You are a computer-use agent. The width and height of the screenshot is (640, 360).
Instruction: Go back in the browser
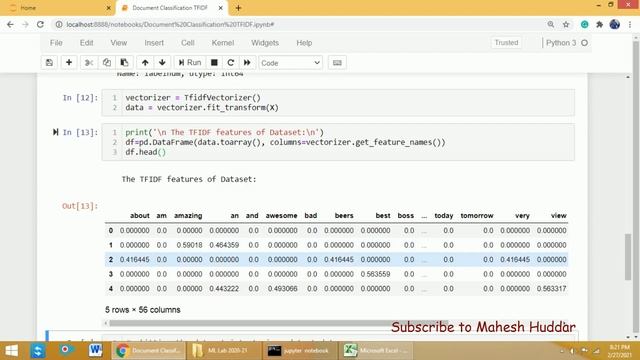tap(10, 24)
